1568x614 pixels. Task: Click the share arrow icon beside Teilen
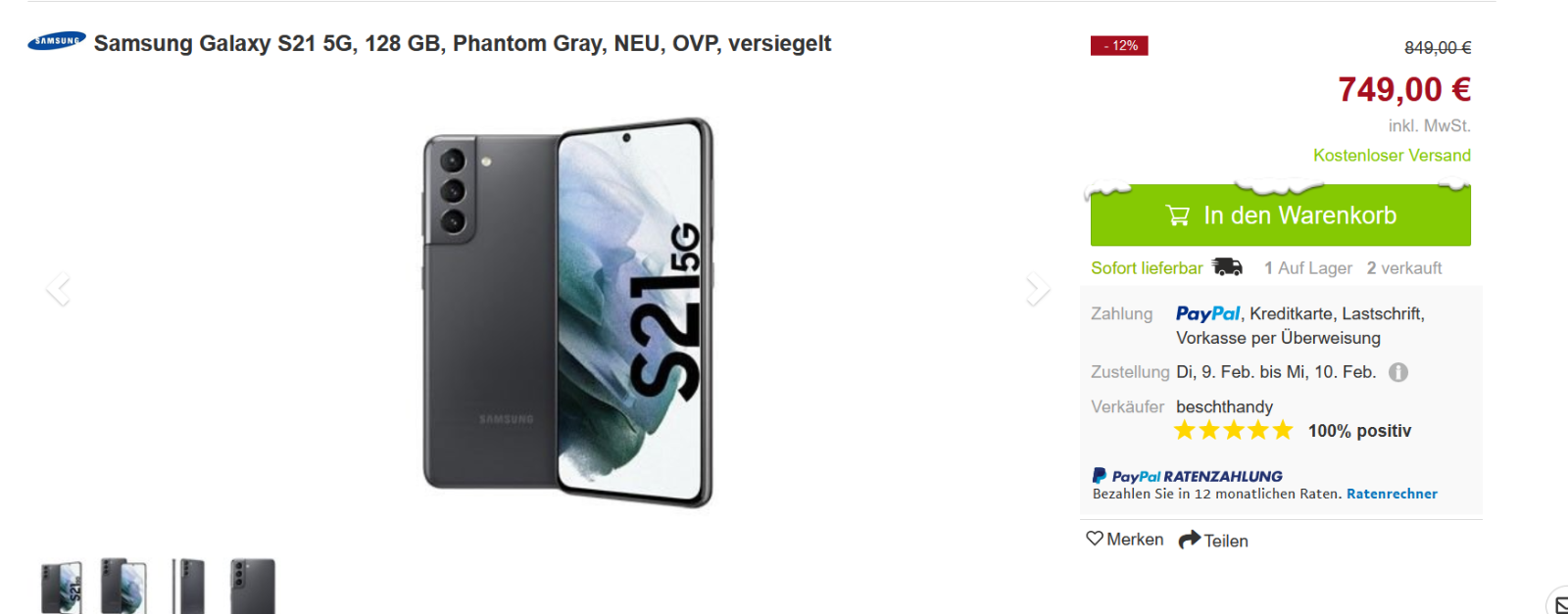click(1190, 540)
